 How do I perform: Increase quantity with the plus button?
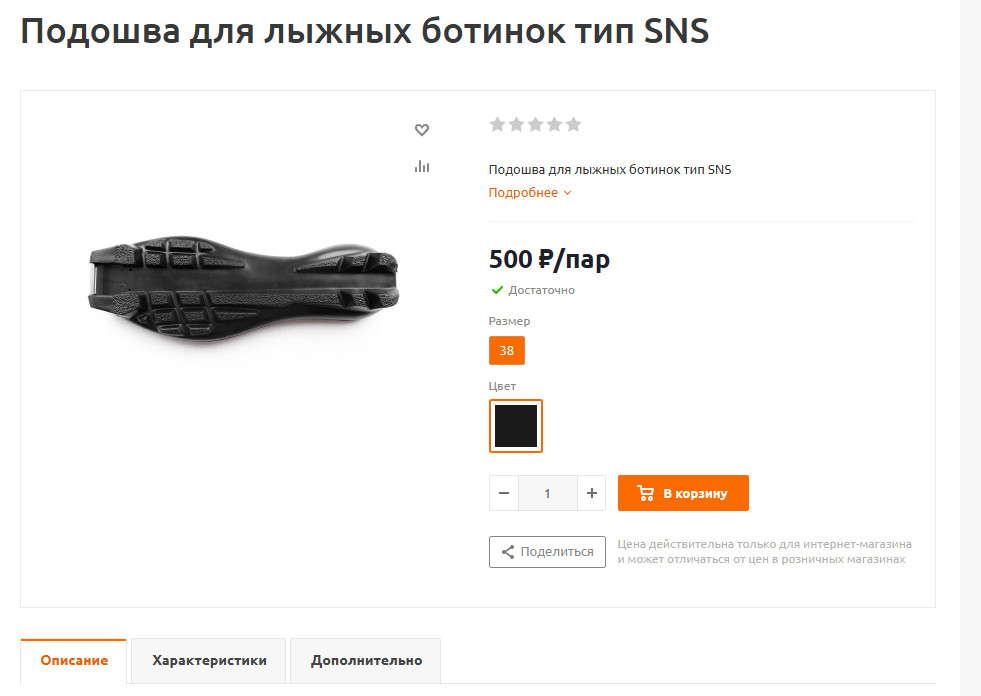[591, 493]
